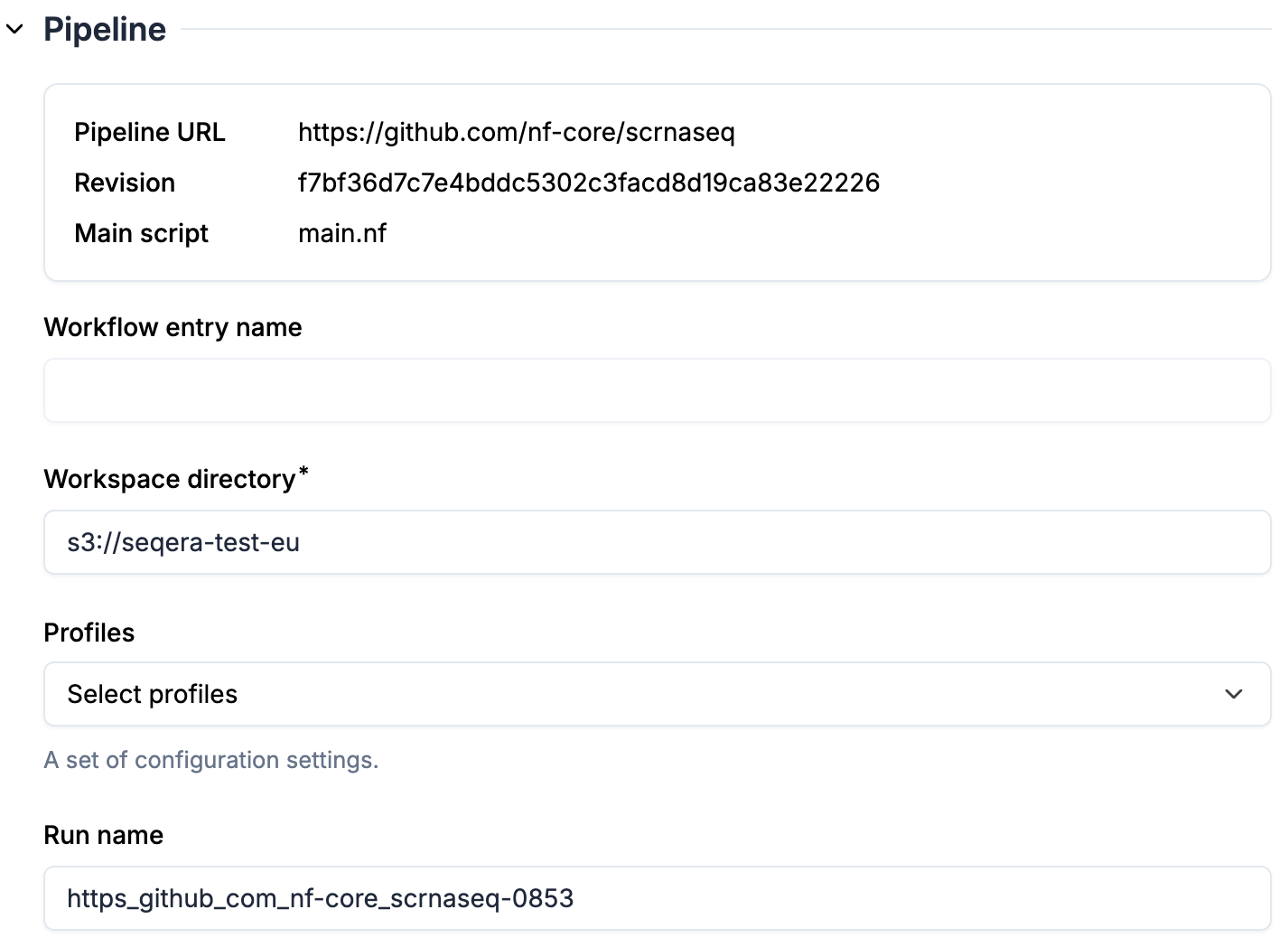Click the Profiles field label

coord(89,633)
